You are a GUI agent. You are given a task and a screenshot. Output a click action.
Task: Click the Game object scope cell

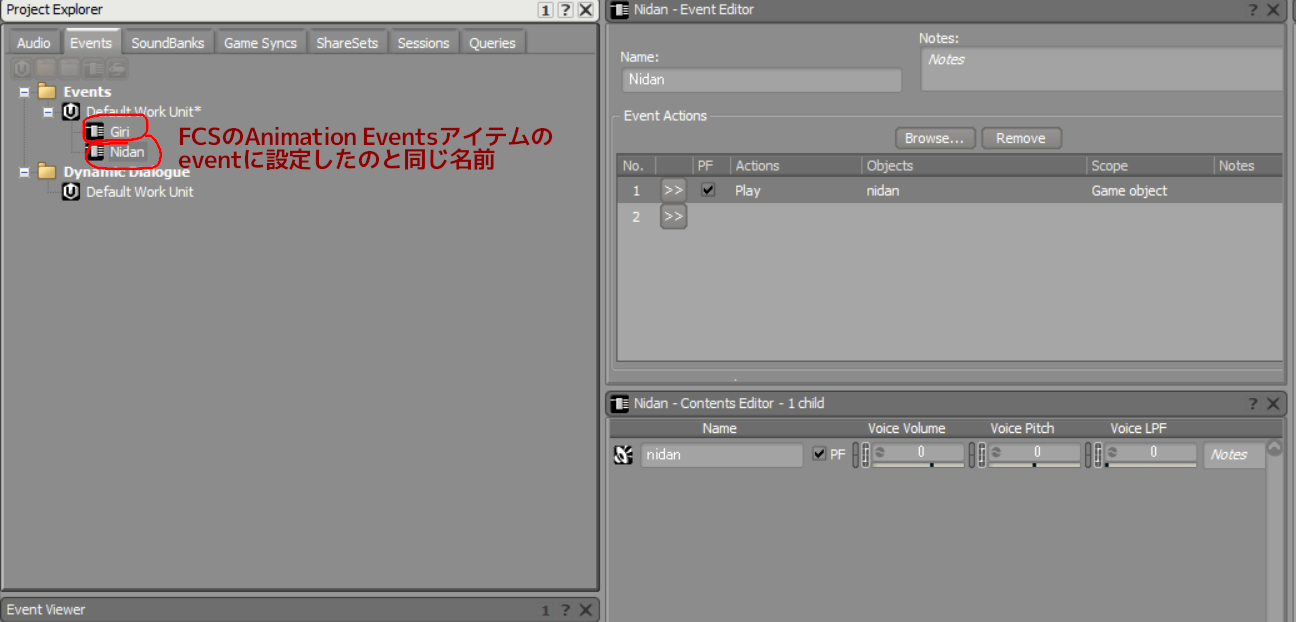pyautogui.click(x=1150, y=190)
